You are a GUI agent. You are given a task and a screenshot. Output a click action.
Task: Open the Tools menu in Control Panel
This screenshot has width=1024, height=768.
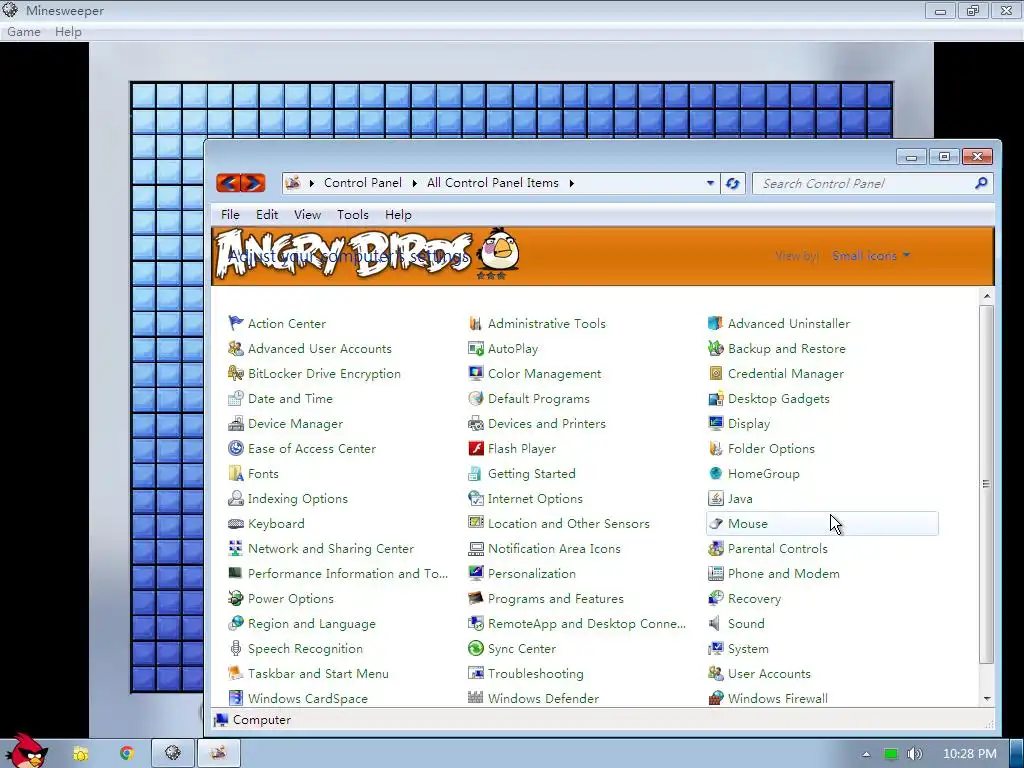click(x=353, y=215)
